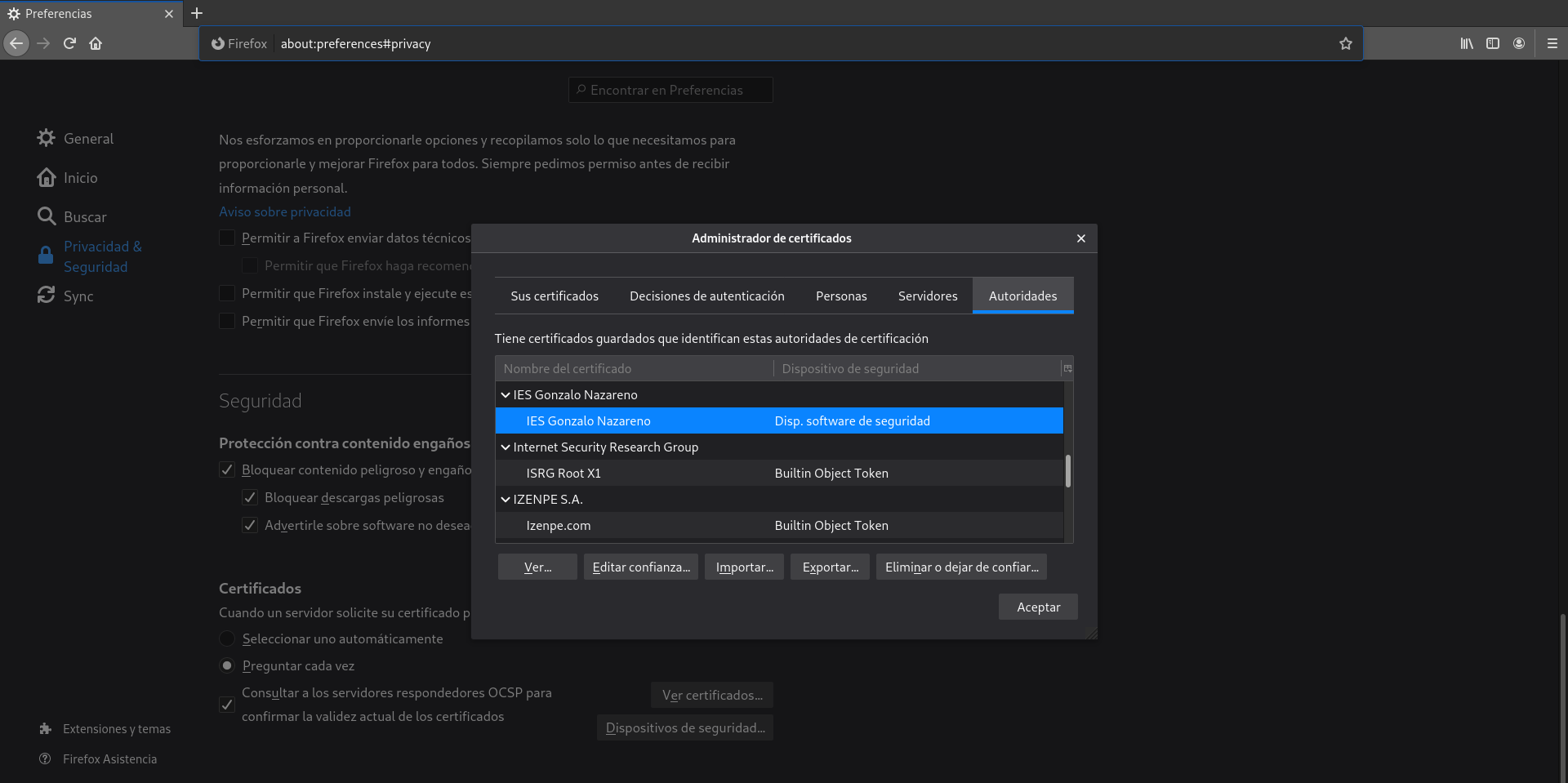Viewport: 1568px width, 783px height.
Task: Select Seleccionar uno automáticamente radio option
Action: [x=227, y=638]
